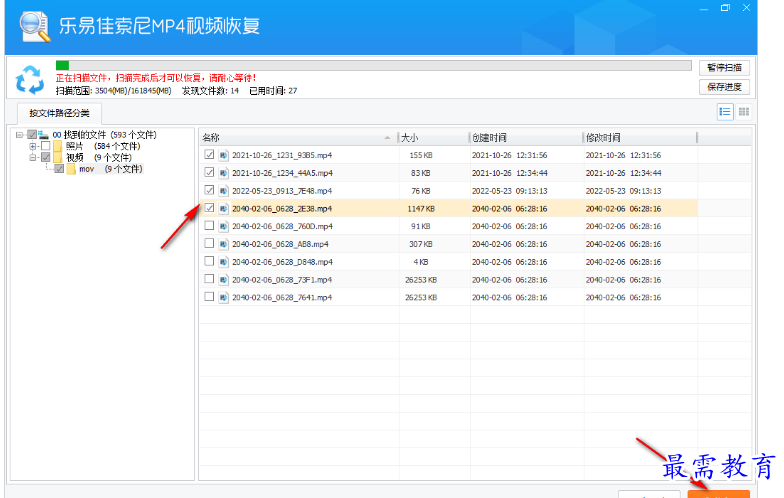
Task: Click the folder icon beside mov
Action: tap(72, 169)
